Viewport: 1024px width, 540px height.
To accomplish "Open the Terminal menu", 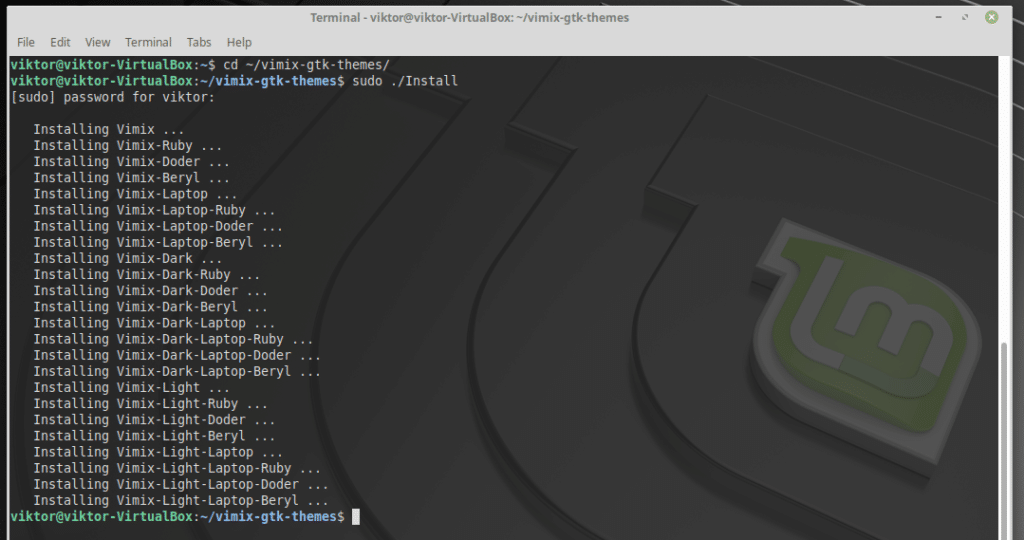I will [148, 42].
